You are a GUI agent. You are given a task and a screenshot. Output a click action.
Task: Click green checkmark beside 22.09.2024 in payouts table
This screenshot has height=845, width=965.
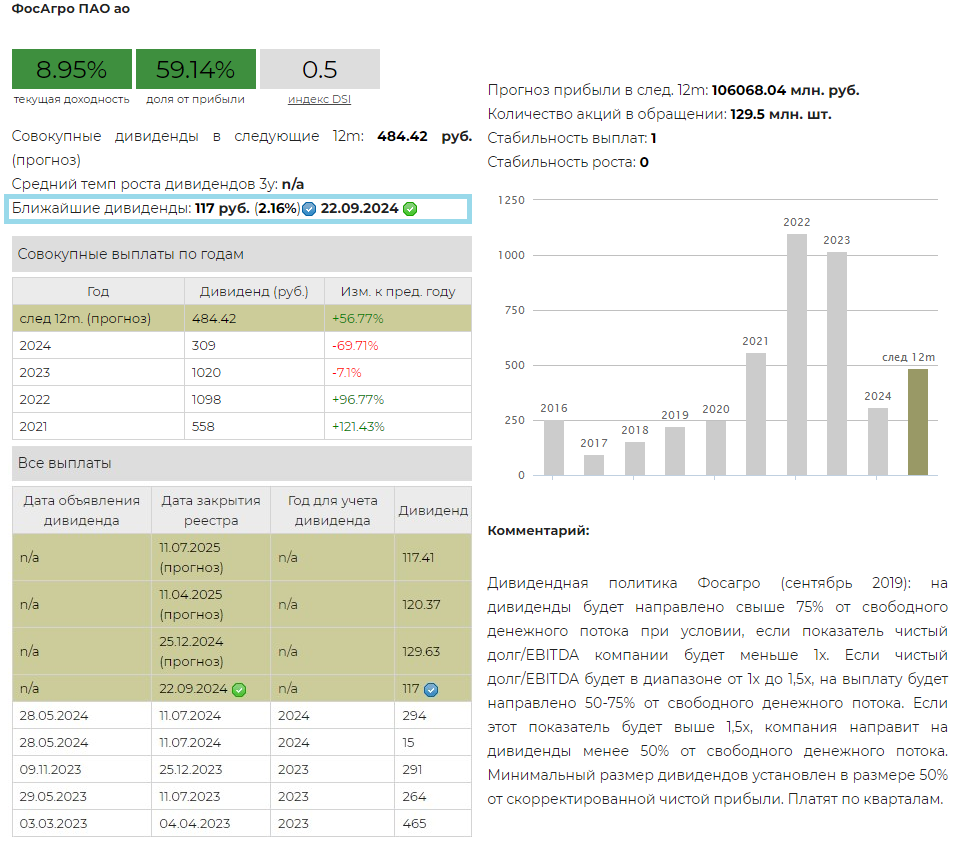pyautogui.click(x=239, y=689)
